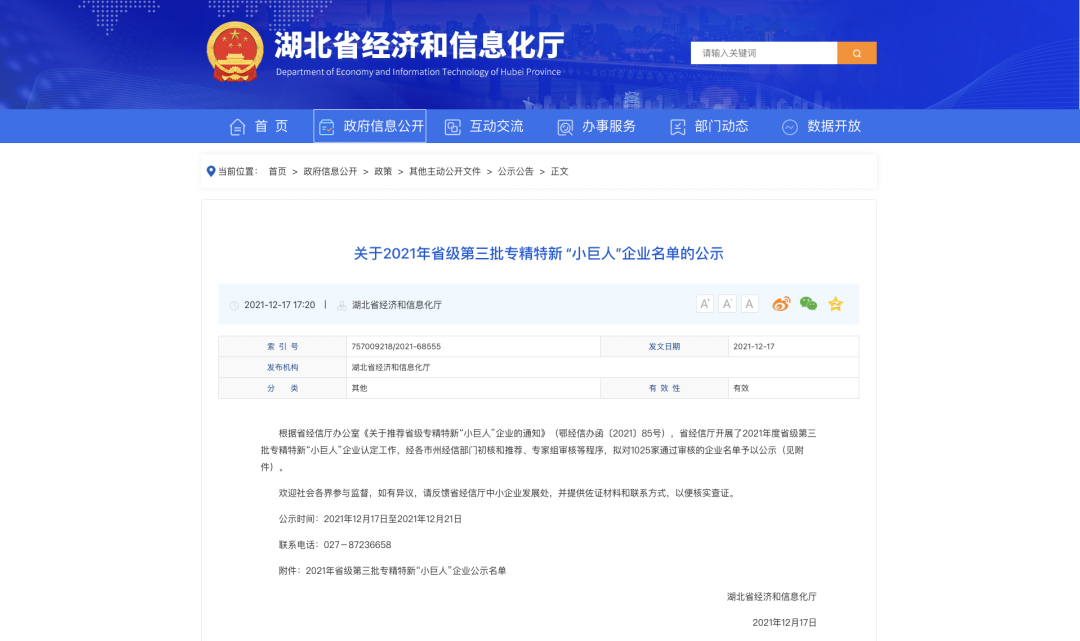Click the orange search magnifier button
Image resolution: width=1080 pixels, height=641 pixels.
click(856, 53)
